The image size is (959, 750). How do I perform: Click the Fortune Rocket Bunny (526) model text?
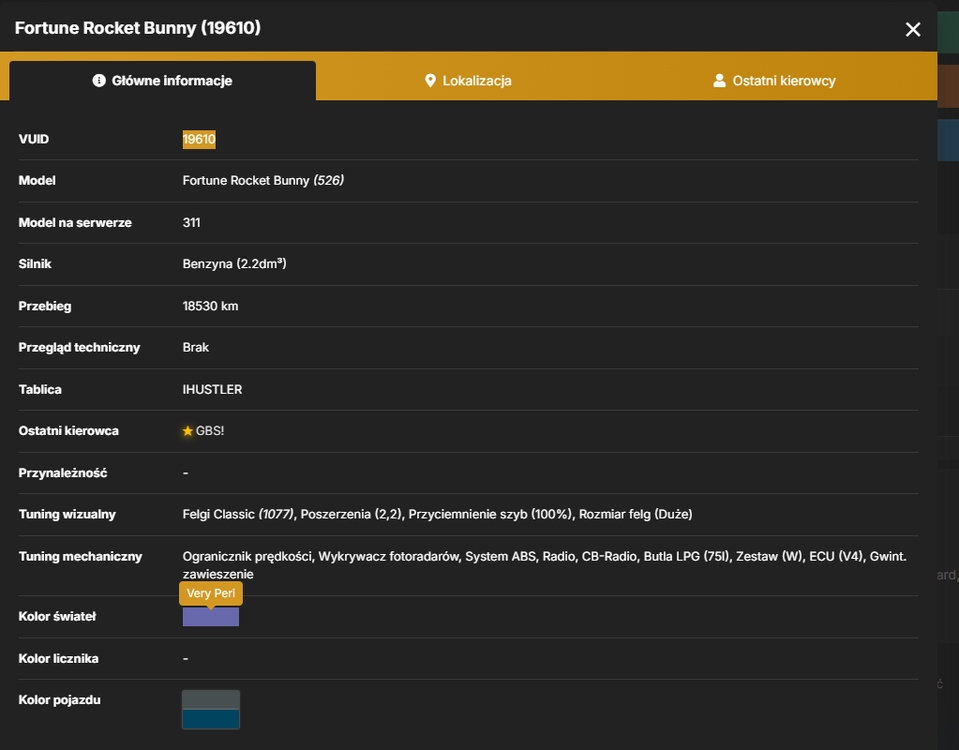tap(263, 180)
